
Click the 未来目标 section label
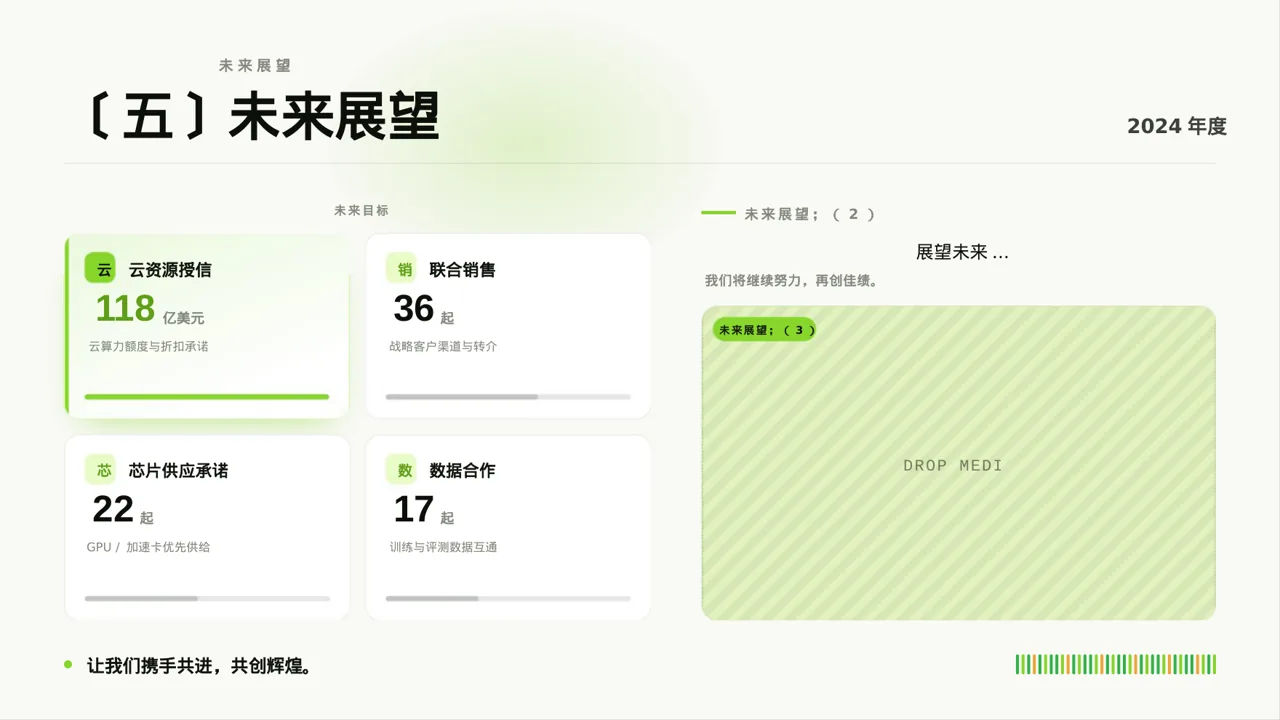point(361,211)
